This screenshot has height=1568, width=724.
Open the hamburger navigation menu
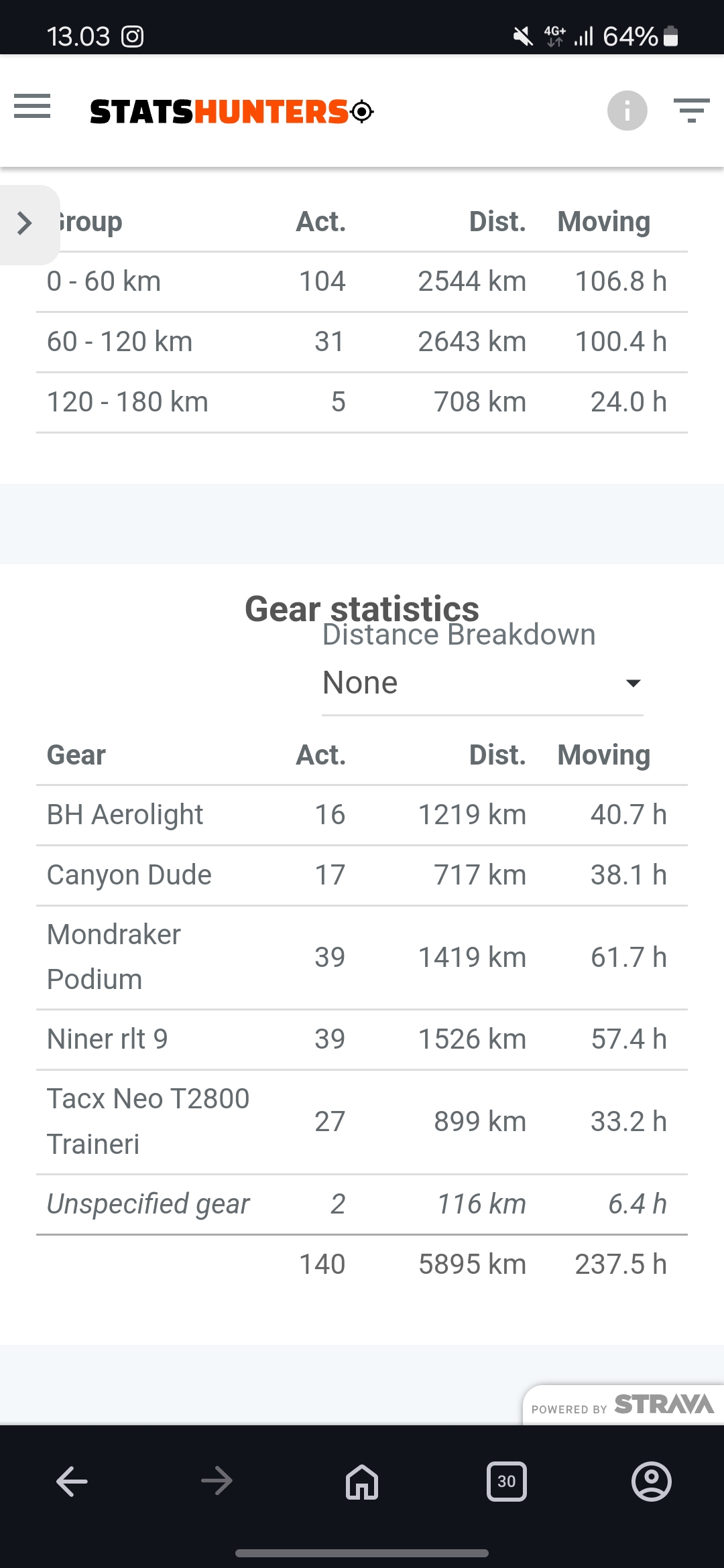[x=32, y=107]
